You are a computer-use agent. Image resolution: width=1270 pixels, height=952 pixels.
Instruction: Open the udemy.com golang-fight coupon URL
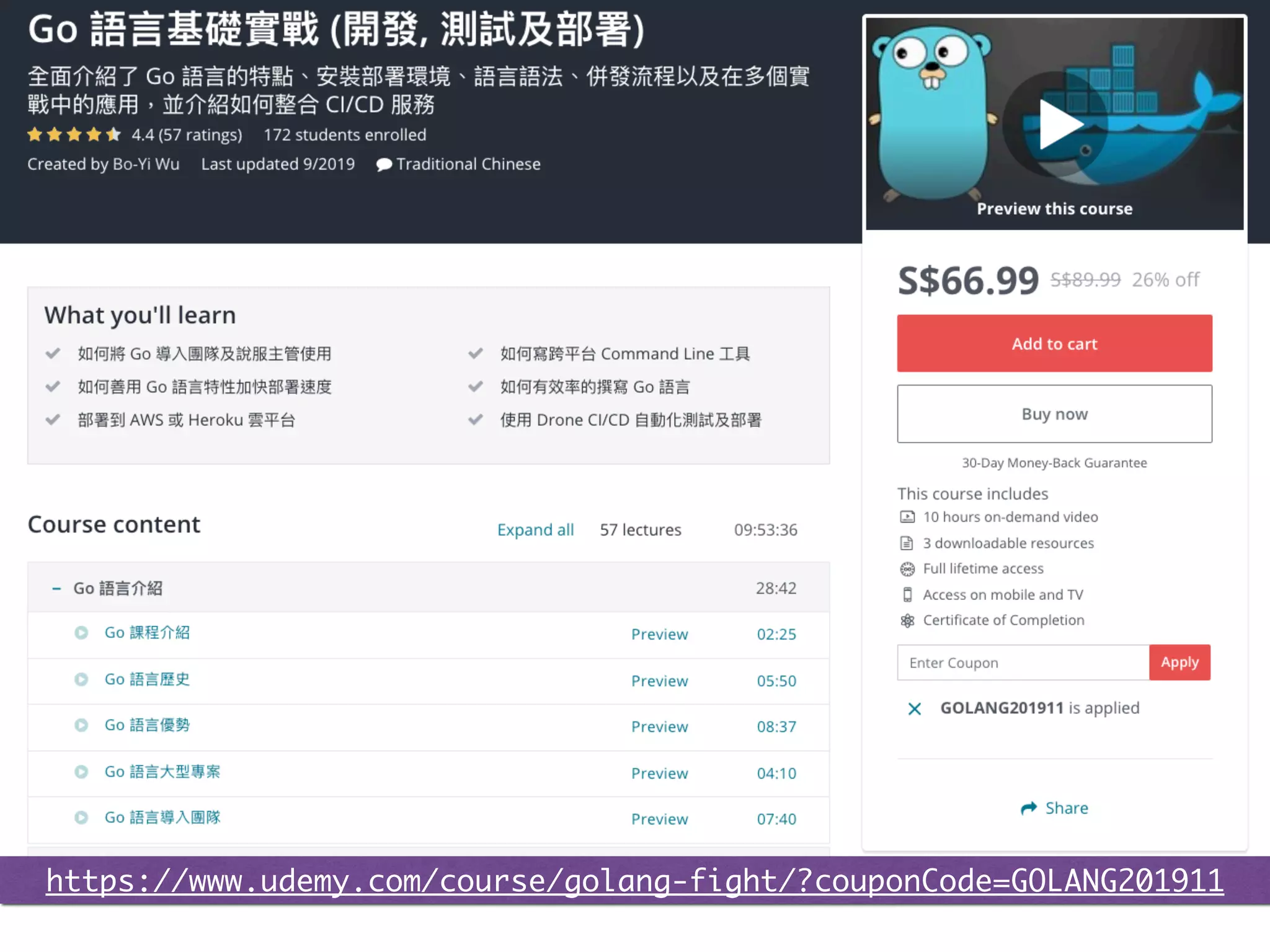pyautogui.click(x=634, y=881)
